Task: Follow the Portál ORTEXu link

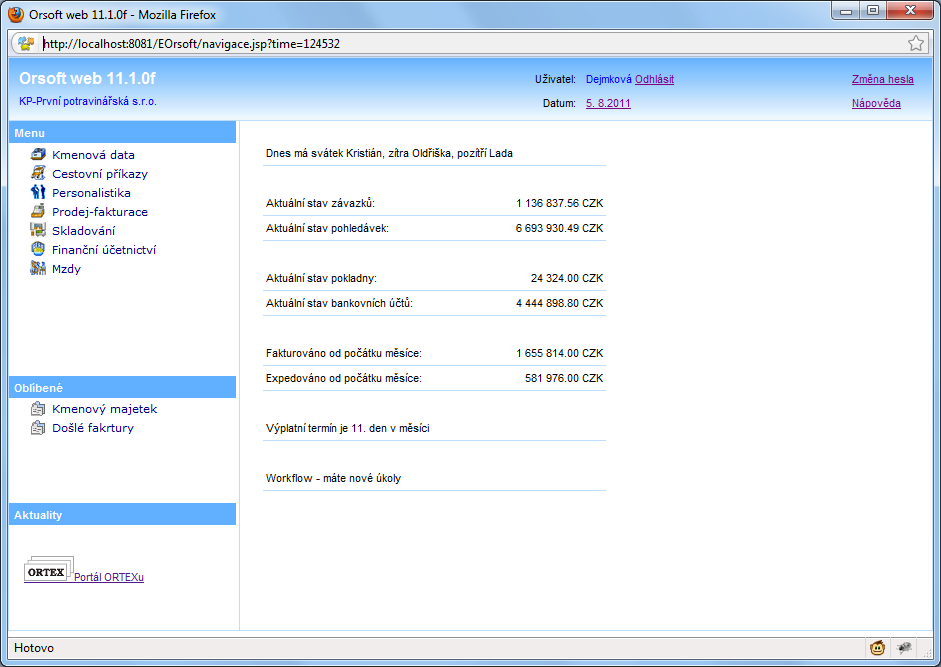Action: 109,577
